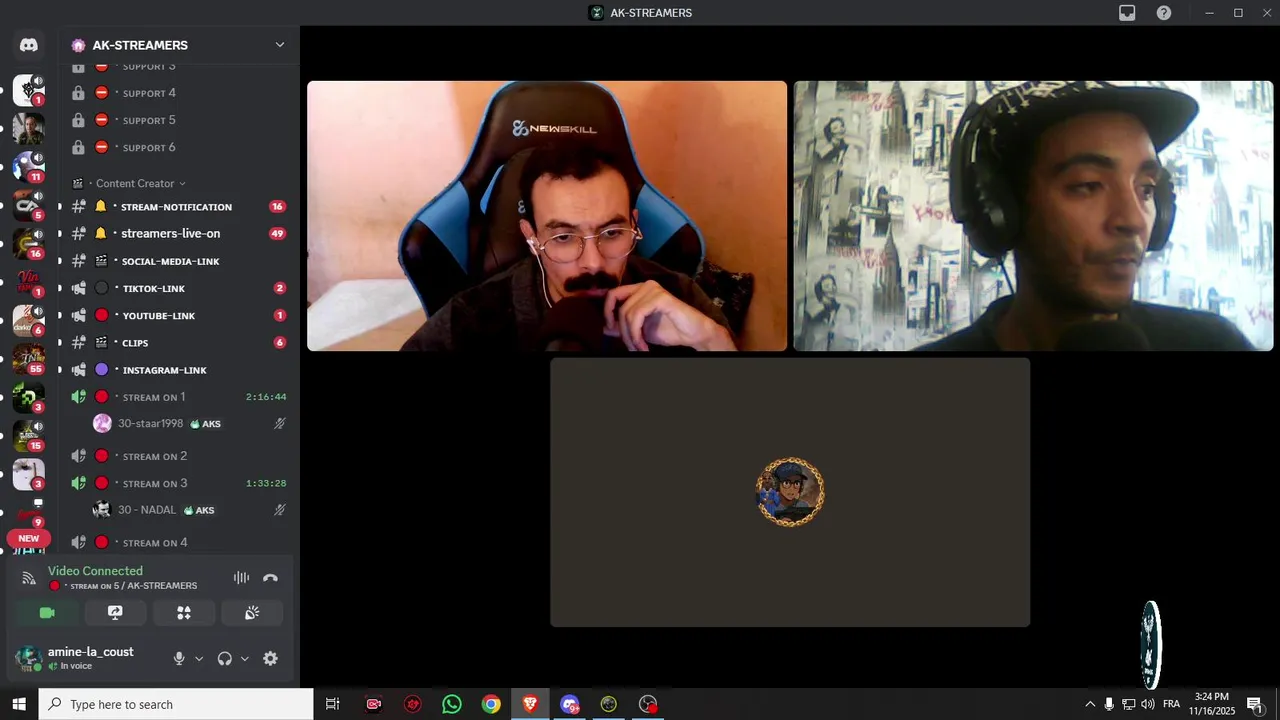The image size is (1280, 720).
Task: Open User Settings gear
Action: click(x=270, y=658)
